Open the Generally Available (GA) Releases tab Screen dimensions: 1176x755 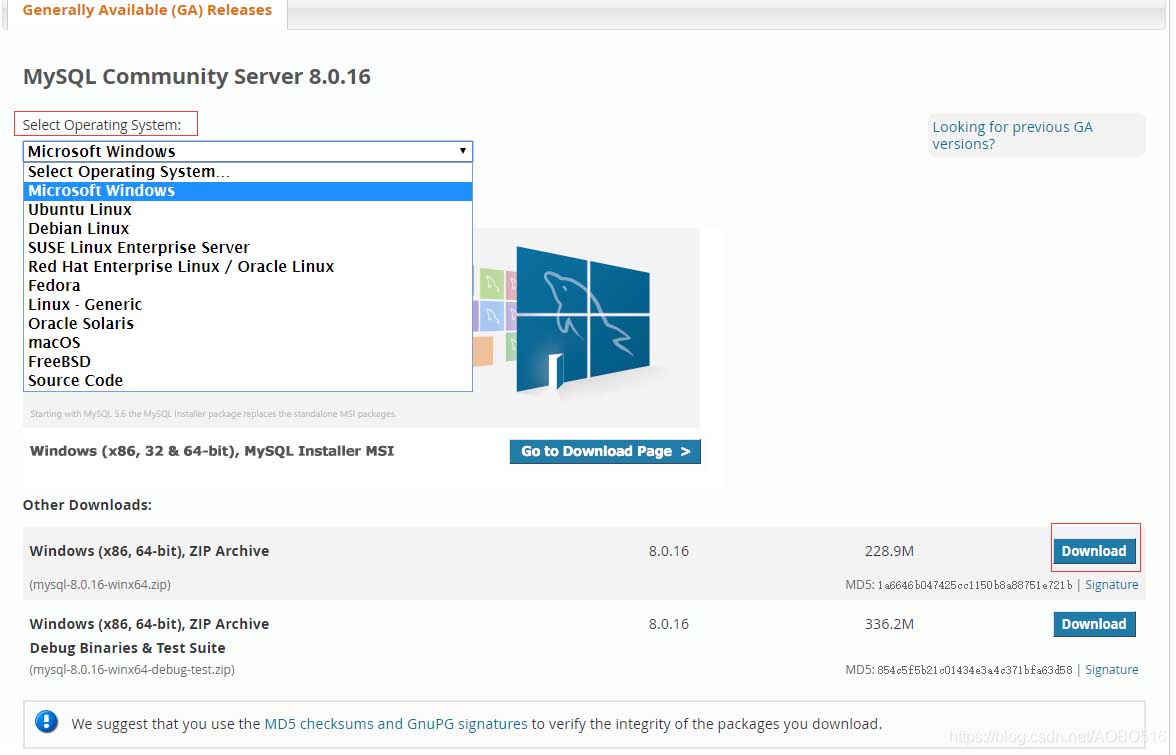(147, 10)
